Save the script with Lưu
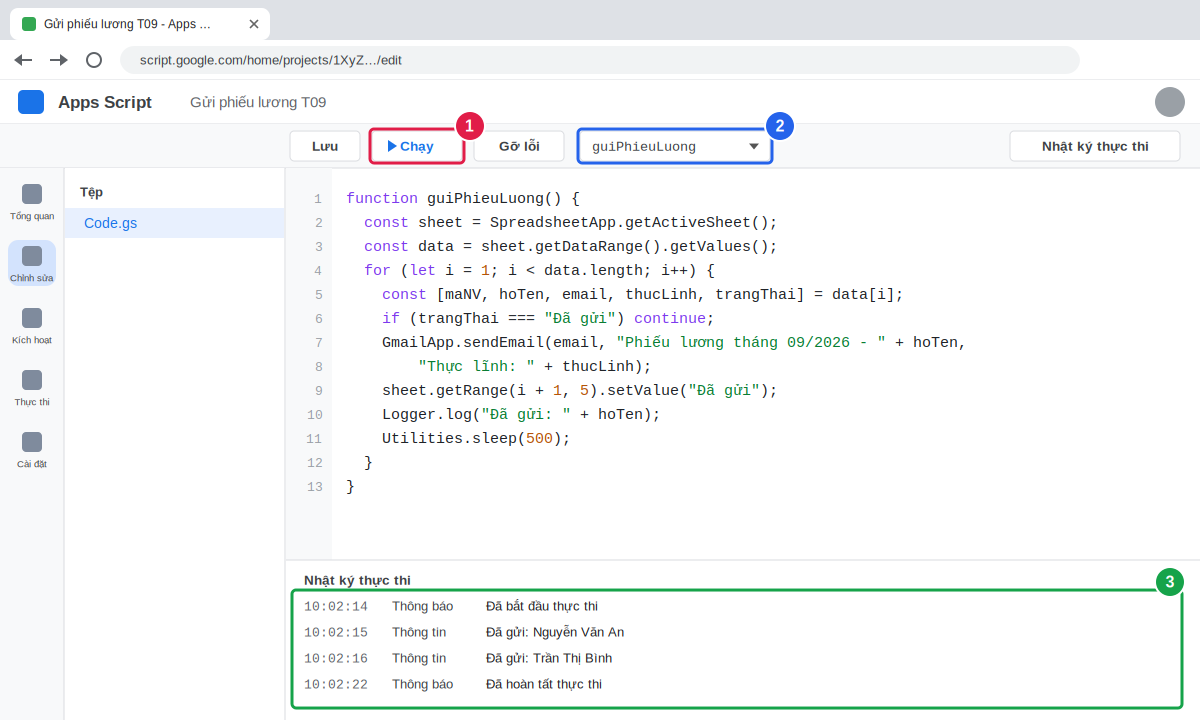Viewport: 1200px width, 720px height. click(x=325, y=146)
